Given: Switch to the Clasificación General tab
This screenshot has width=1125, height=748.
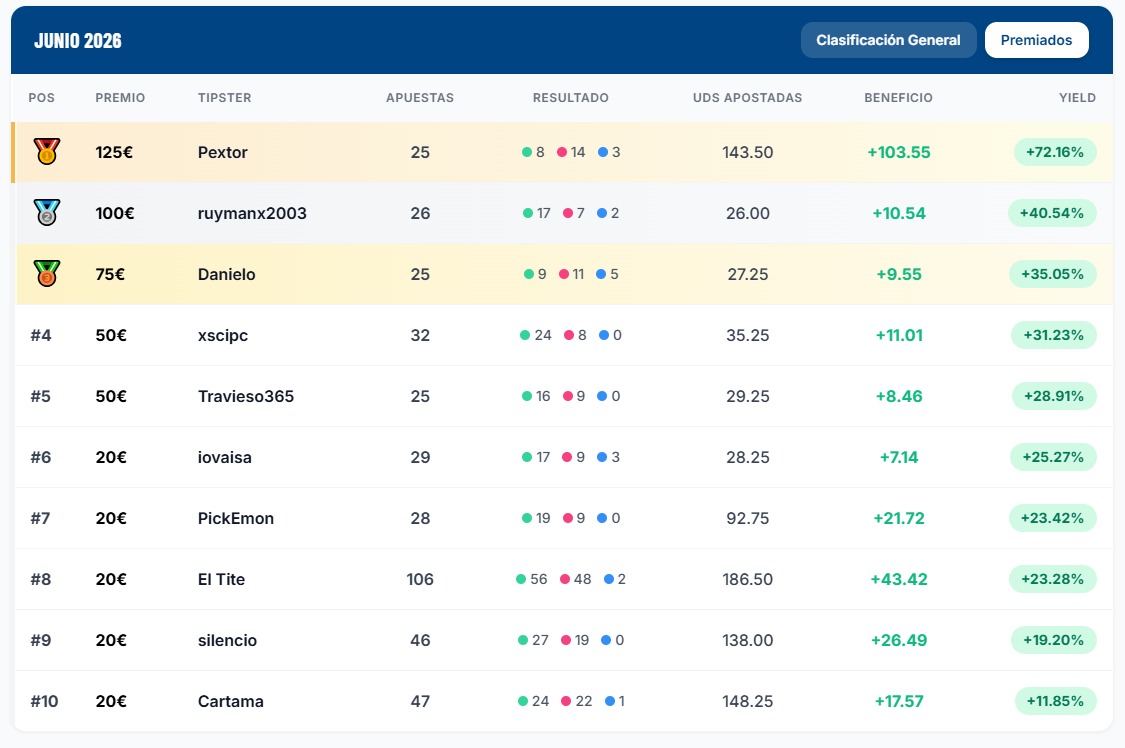Looking at the screenshot, I should pos(888,40).
